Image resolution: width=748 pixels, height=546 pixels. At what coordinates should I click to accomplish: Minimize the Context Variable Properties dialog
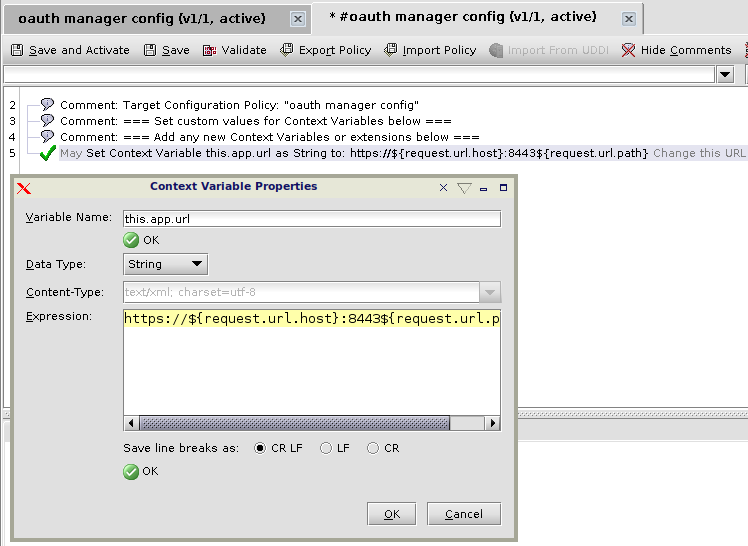click(x=483, y=189)
